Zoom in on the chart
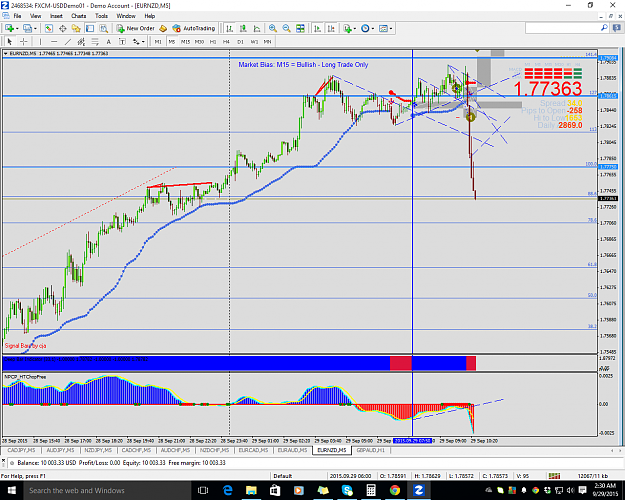The image size is (625, 500). (273, 28)
